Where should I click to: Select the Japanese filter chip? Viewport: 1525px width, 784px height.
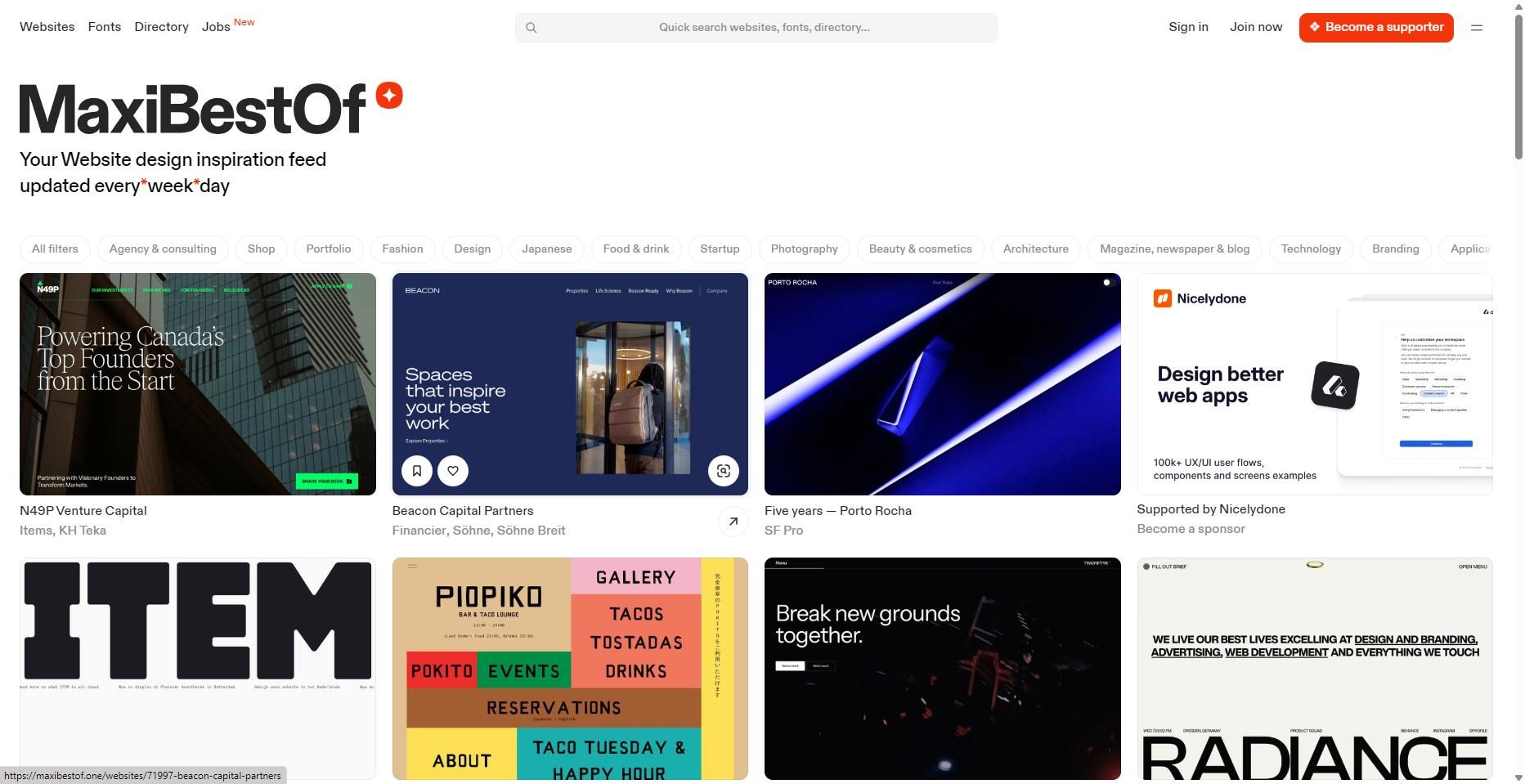click(x=547, y=249)
